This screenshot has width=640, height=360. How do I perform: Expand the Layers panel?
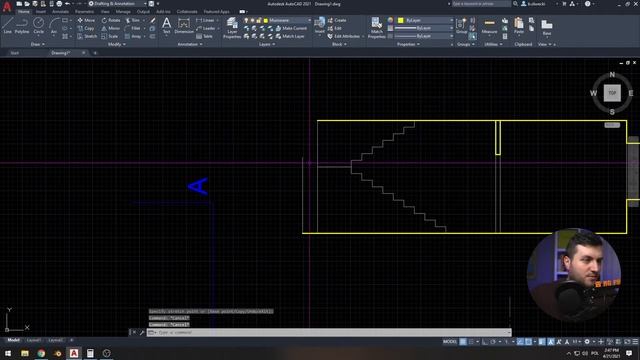tap(267, 44)
